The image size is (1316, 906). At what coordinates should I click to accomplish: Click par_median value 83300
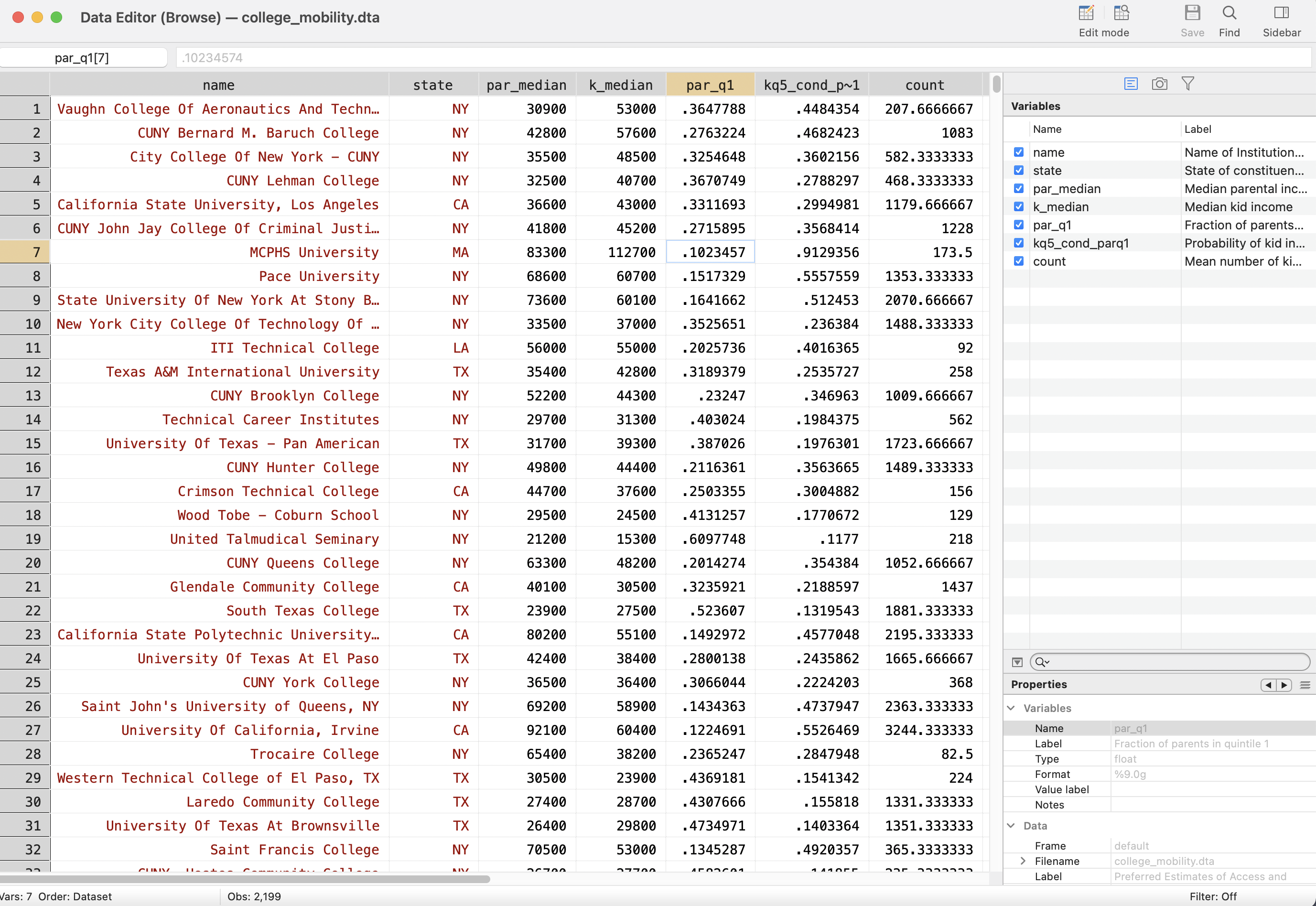(528, 252)
